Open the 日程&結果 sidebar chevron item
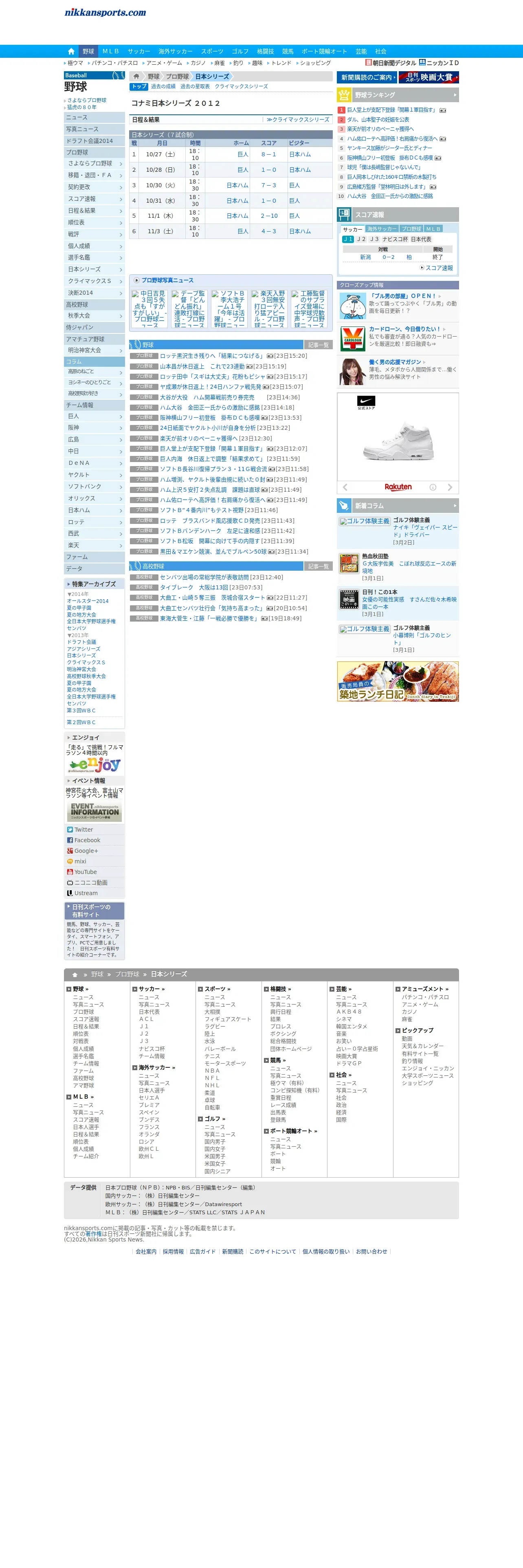 [94, 210]
